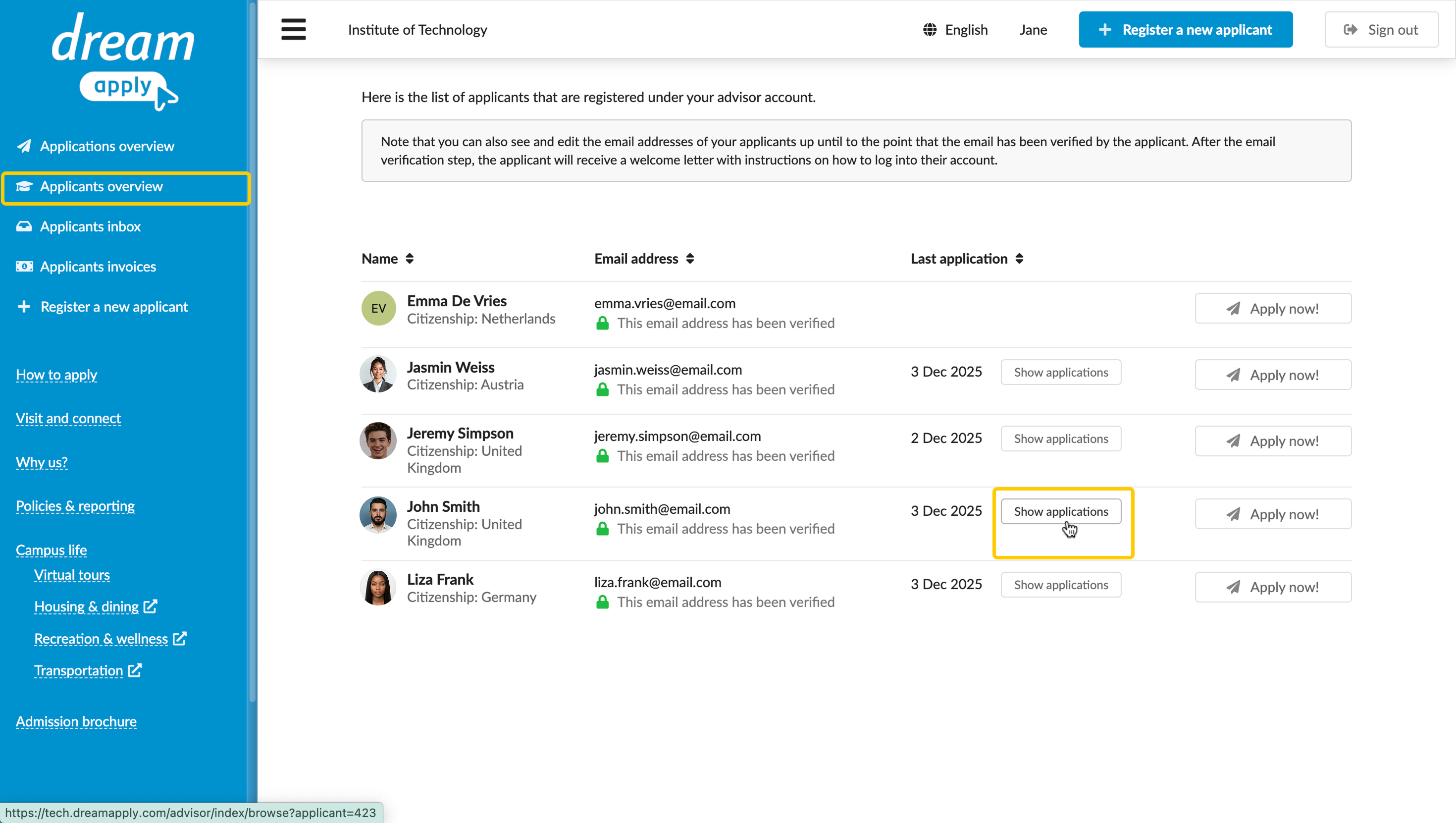
Task: Click the external link icon beside Recreation & wellness
Action: click(x=180, y=639)
